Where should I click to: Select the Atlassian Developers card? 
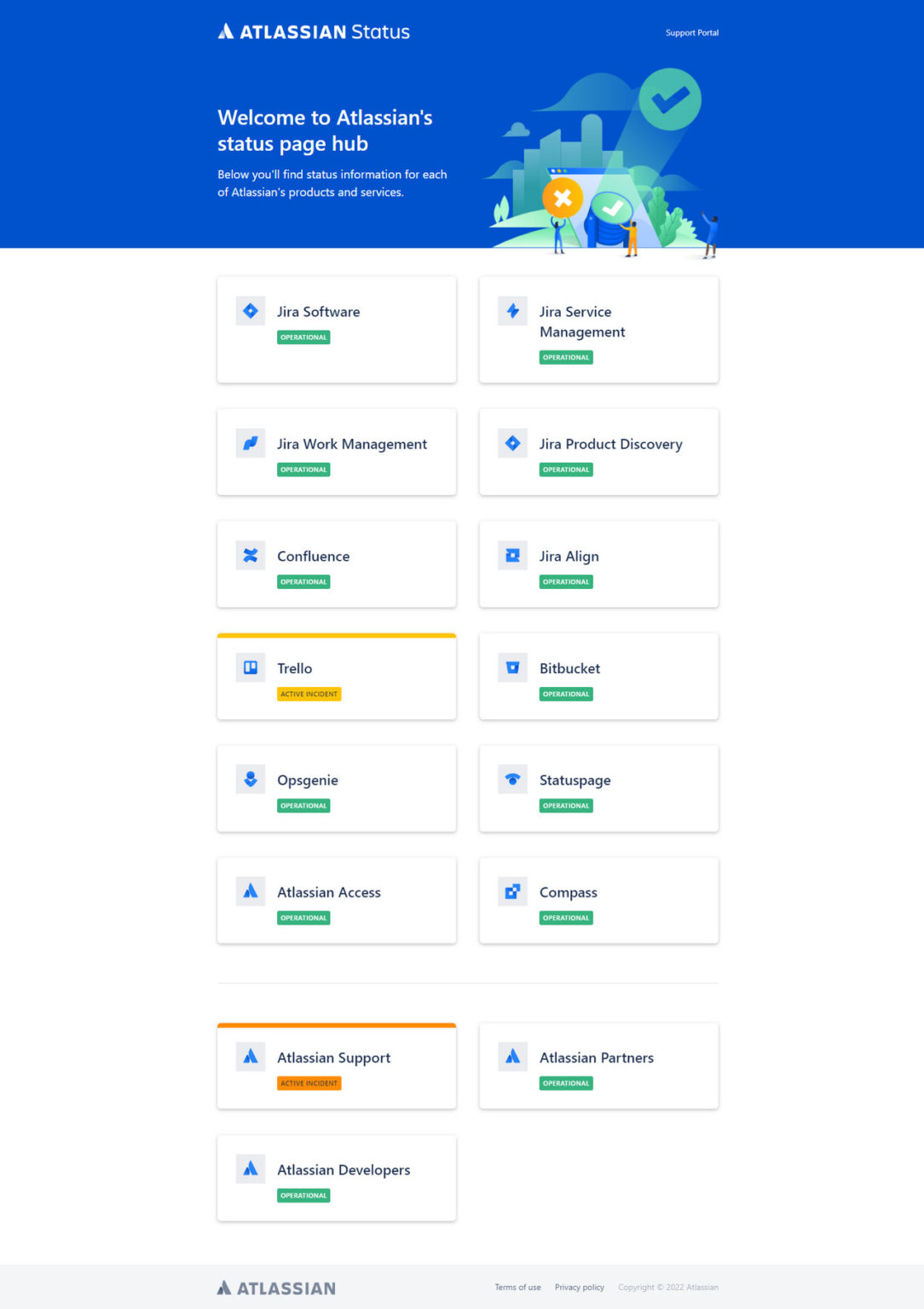tap(337, 1178)
